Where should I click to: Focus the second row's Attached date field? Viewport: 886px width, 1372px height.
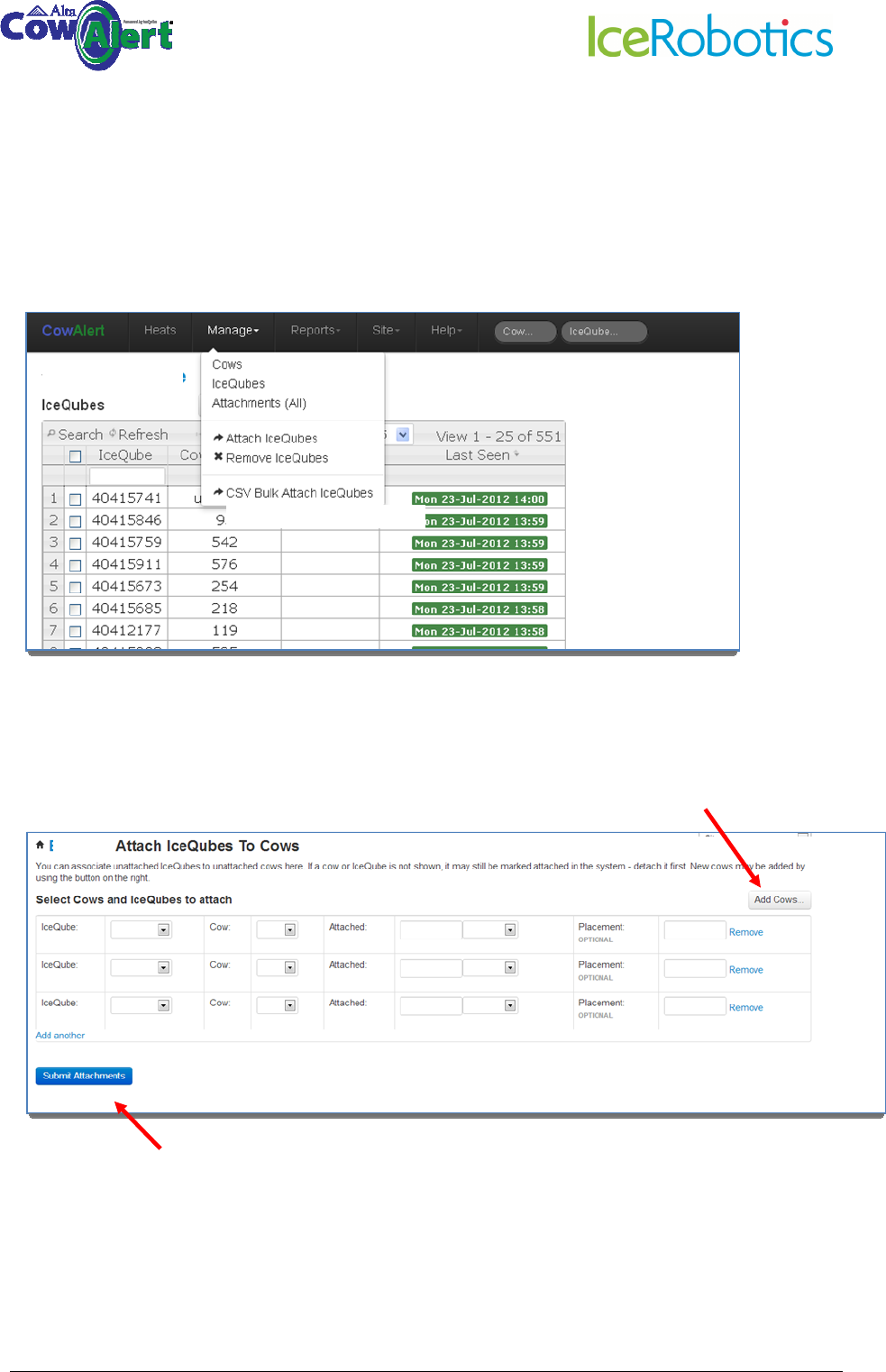[431, 967]
